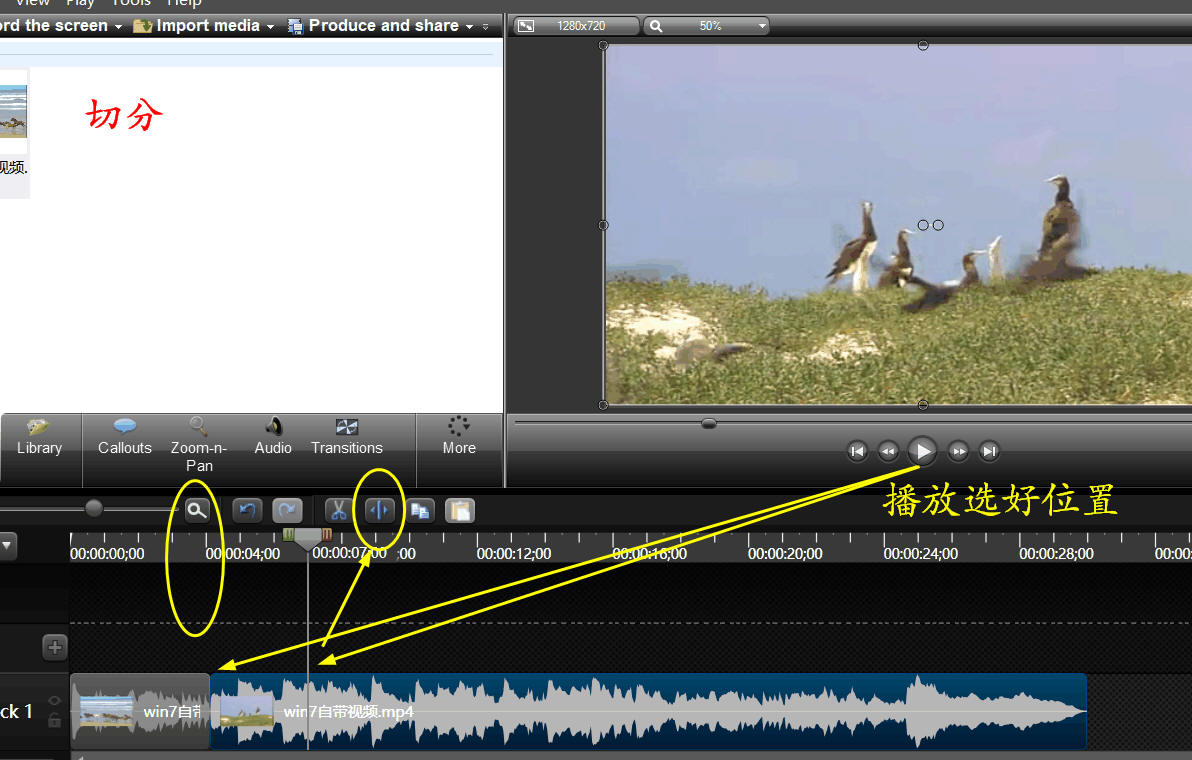Screen dimensions: 1192x760
Task: Switch to the Callouts tab
Action: click(x=125, y=439)
